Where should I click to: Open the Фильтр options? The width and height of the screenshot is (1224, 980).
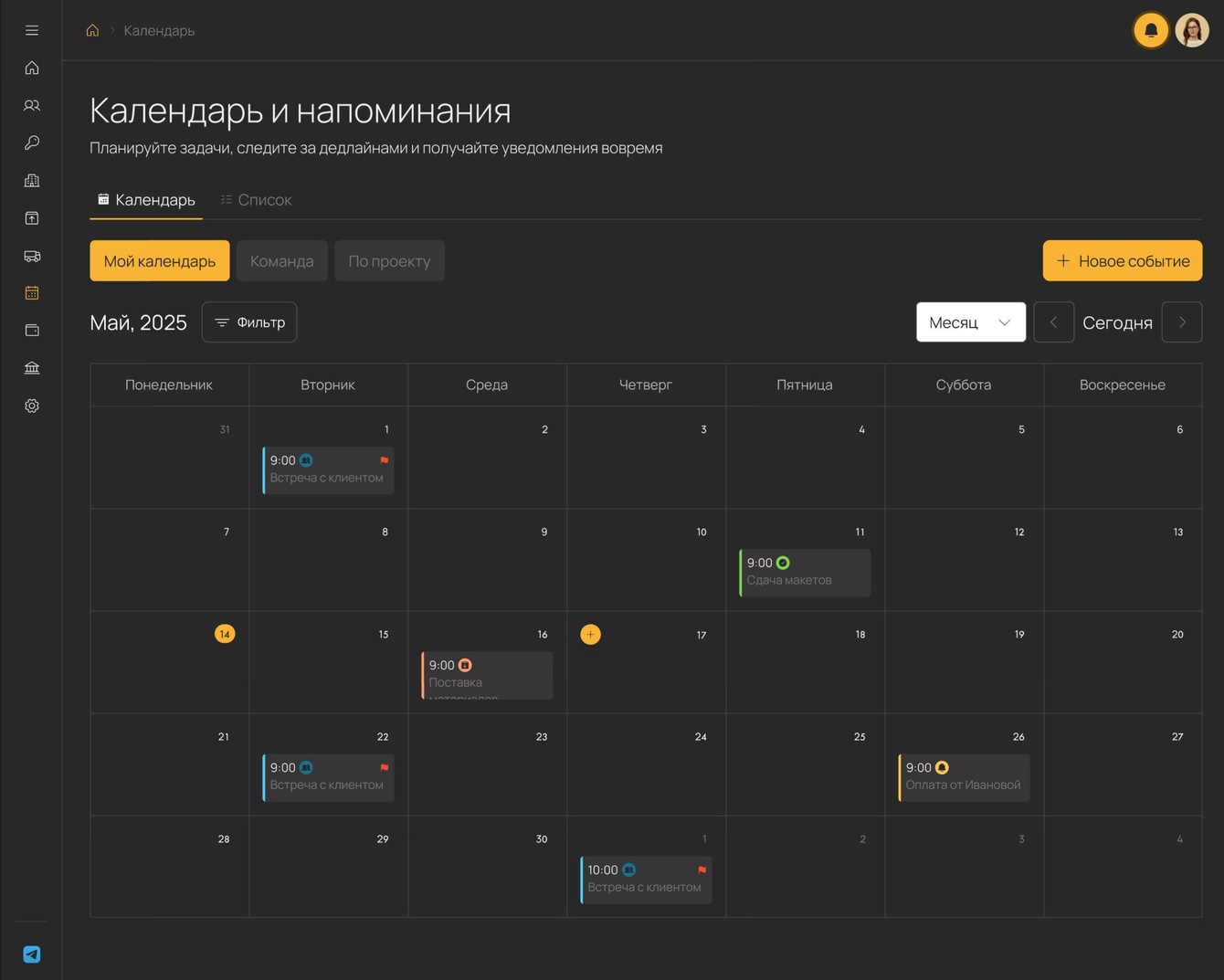click(x=249, y=322)
